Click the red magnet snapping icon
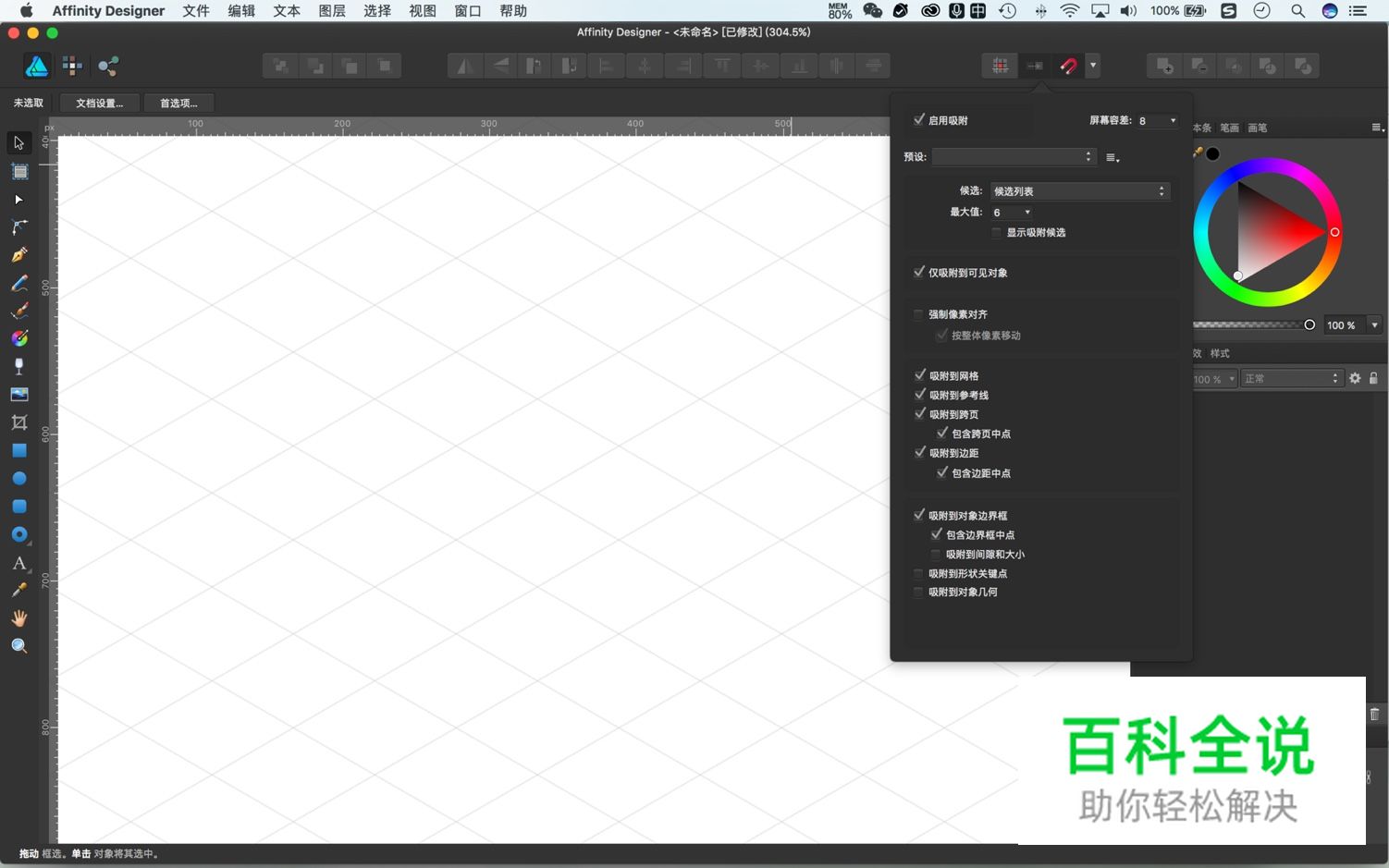This screenshot has height=868, width=1389. (1068, 66)
